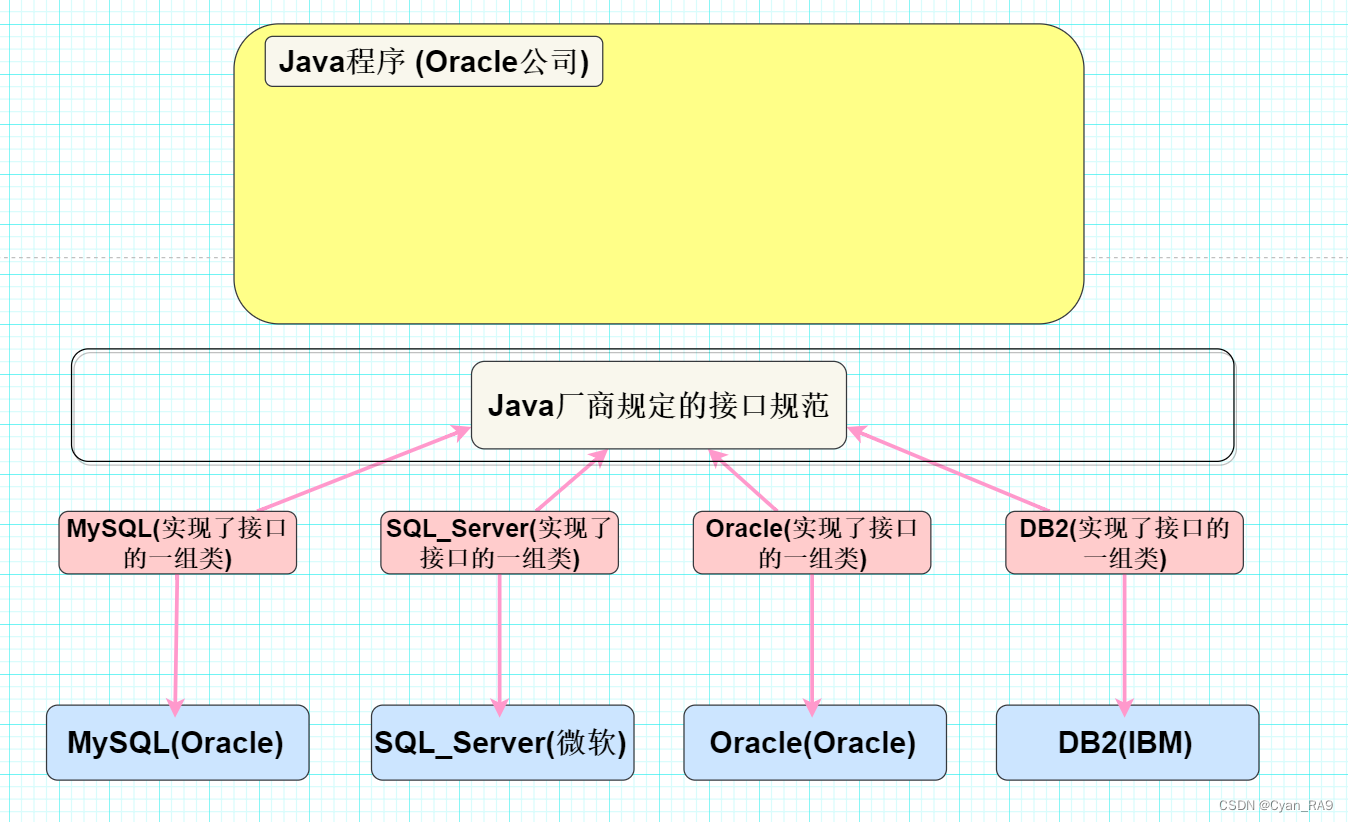Click the blue 'MySQL(Oracle)' database box
This screenshot has width=1348, height=822.
[177, 743]
